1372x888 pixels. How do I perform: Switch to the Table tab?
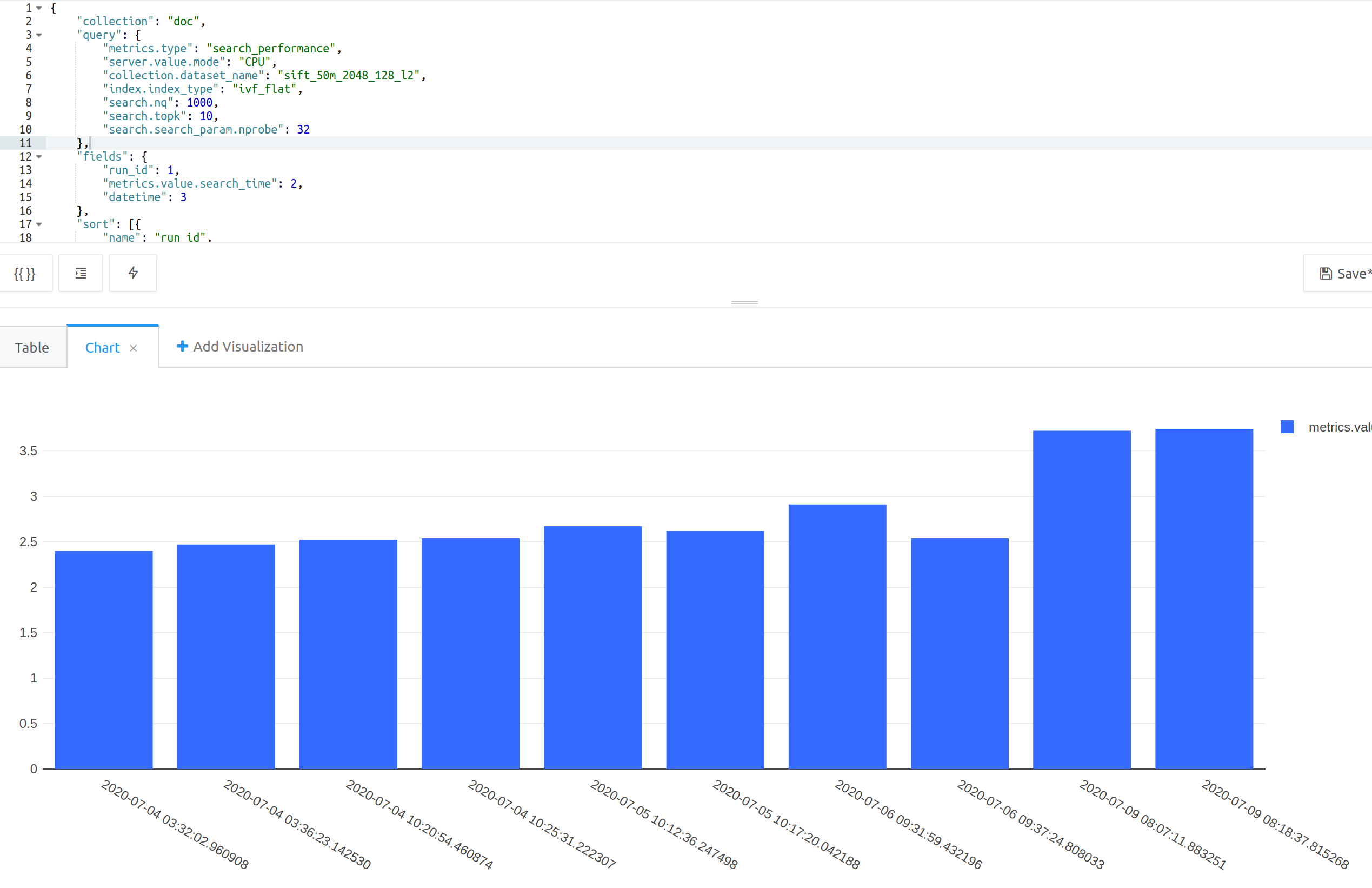click(x=32, y=347)
